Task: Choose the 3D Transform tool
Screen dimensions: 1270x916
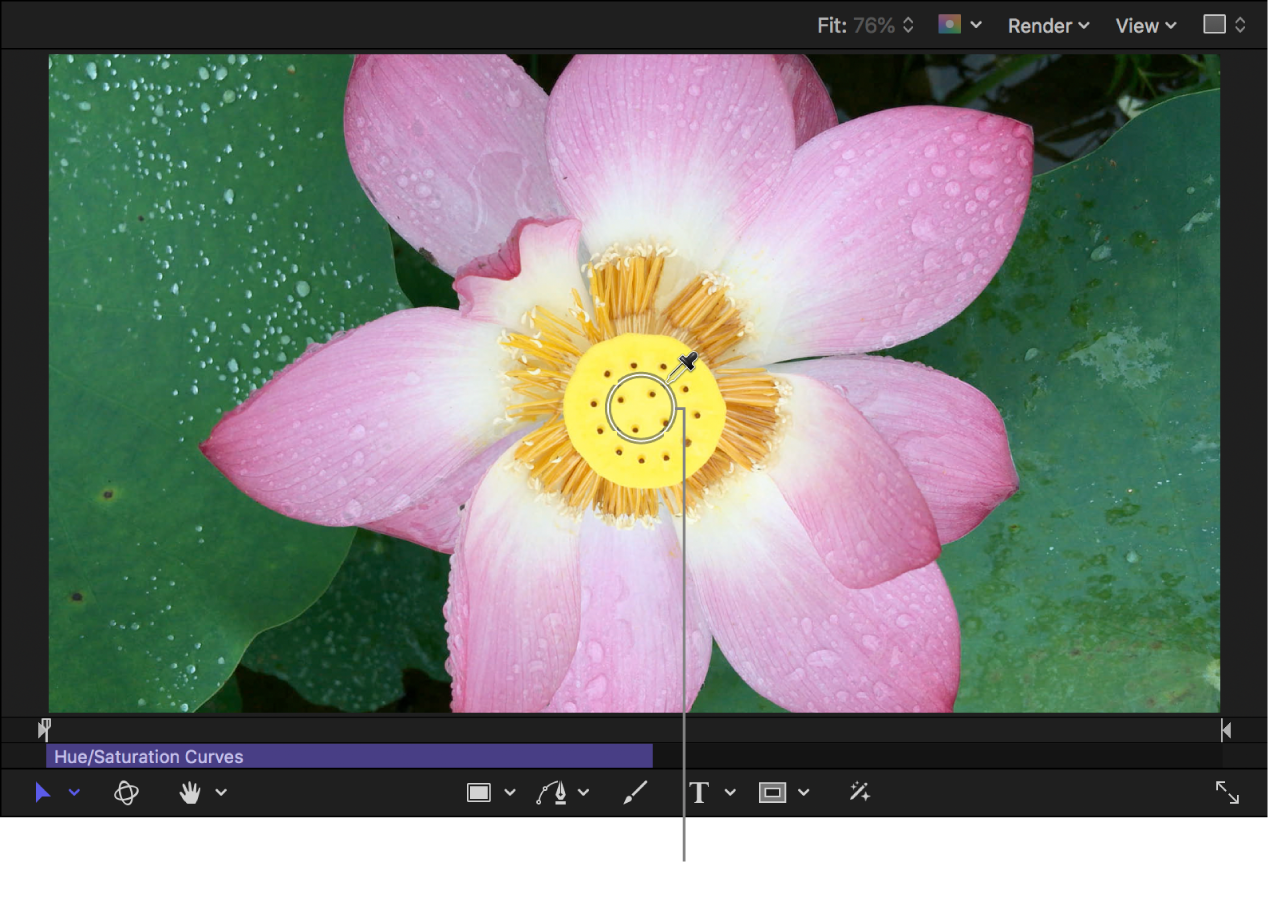Action: 126,792
